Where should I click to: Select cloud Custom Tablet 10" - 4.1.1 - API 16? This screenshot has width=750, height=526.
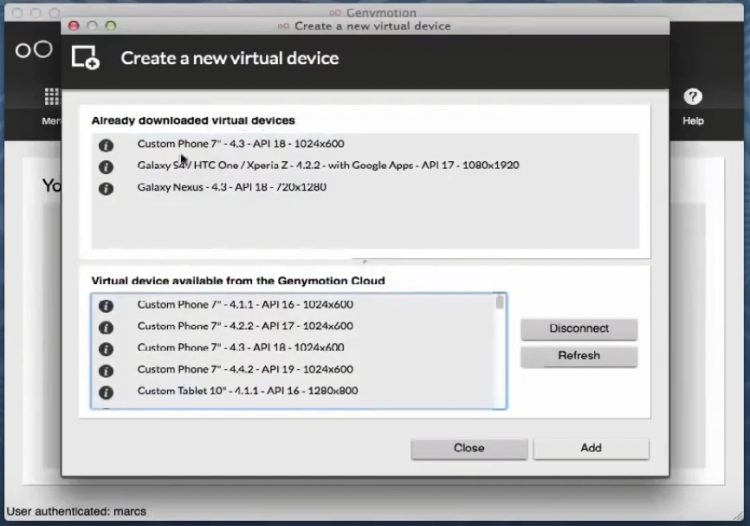(247, 391)
